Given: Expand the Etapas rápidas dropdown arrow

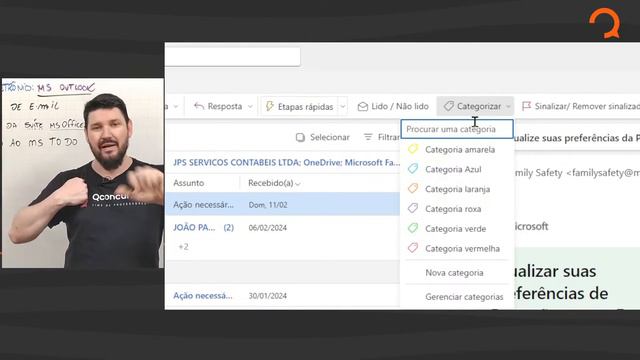Looking at the screenshot, I should click(343, 107).
